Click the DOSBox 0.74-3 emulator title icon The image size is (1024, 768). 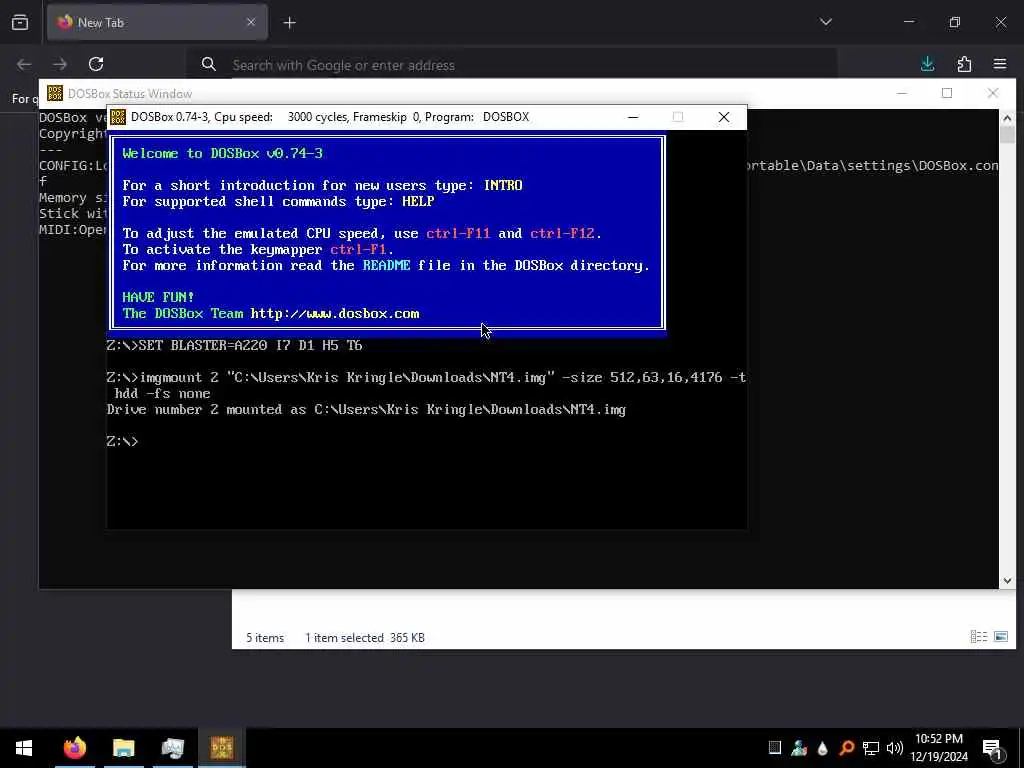pos(118,117)
